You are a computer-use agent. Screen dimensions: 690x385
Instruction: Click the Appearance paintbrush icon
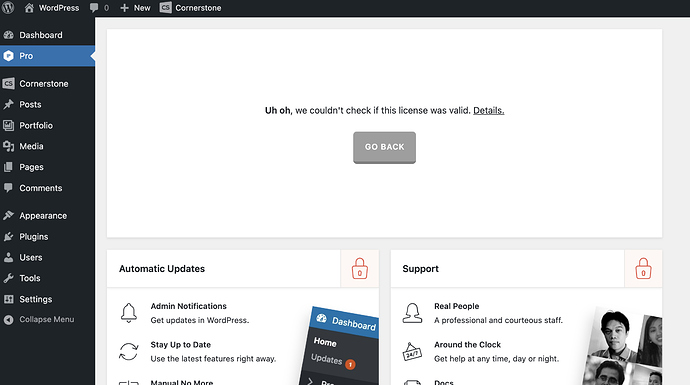(x=8, y=216)
